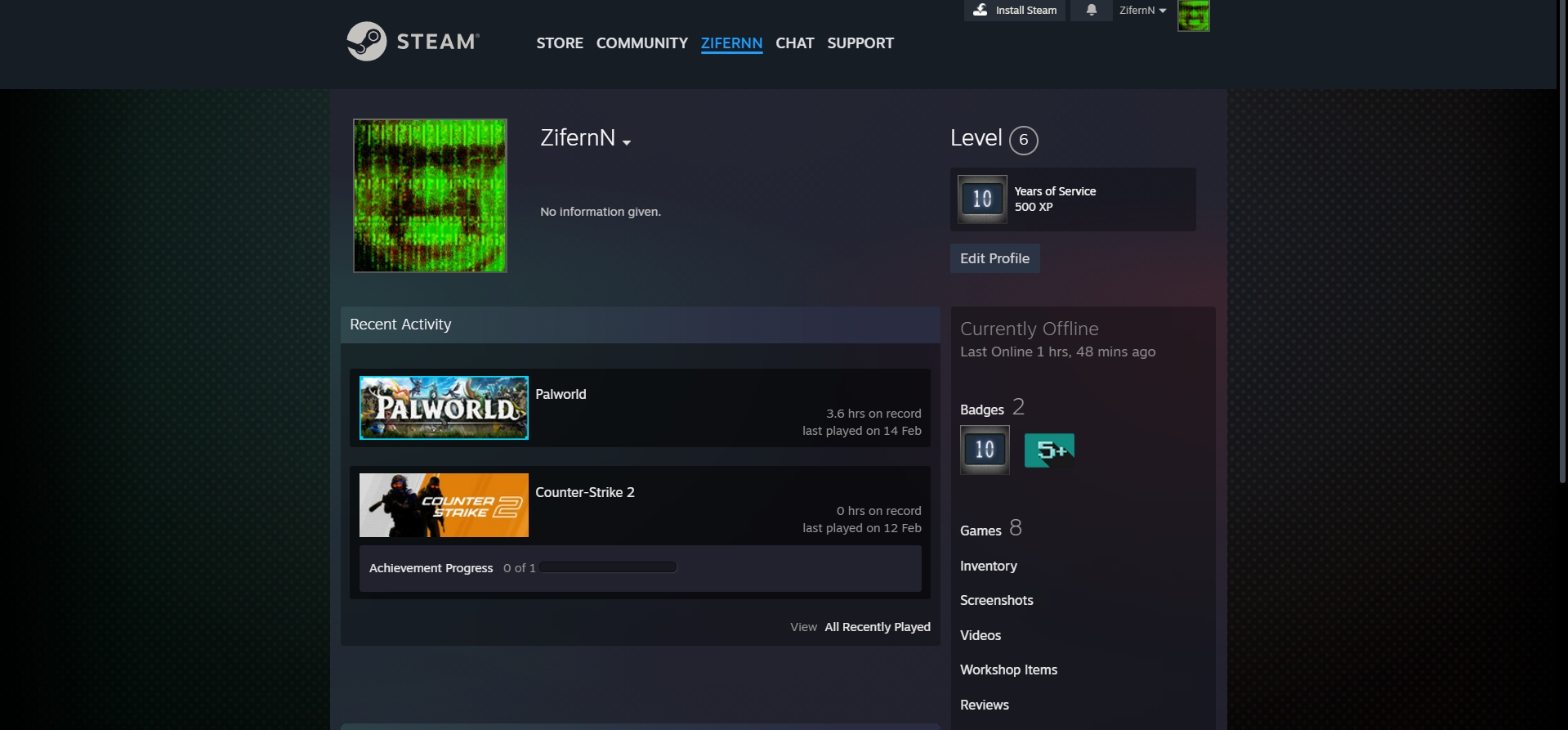Click the Achievement Progress label
Image resolution: width=1568 pixels, height=730 pixels.
[431, 568]
